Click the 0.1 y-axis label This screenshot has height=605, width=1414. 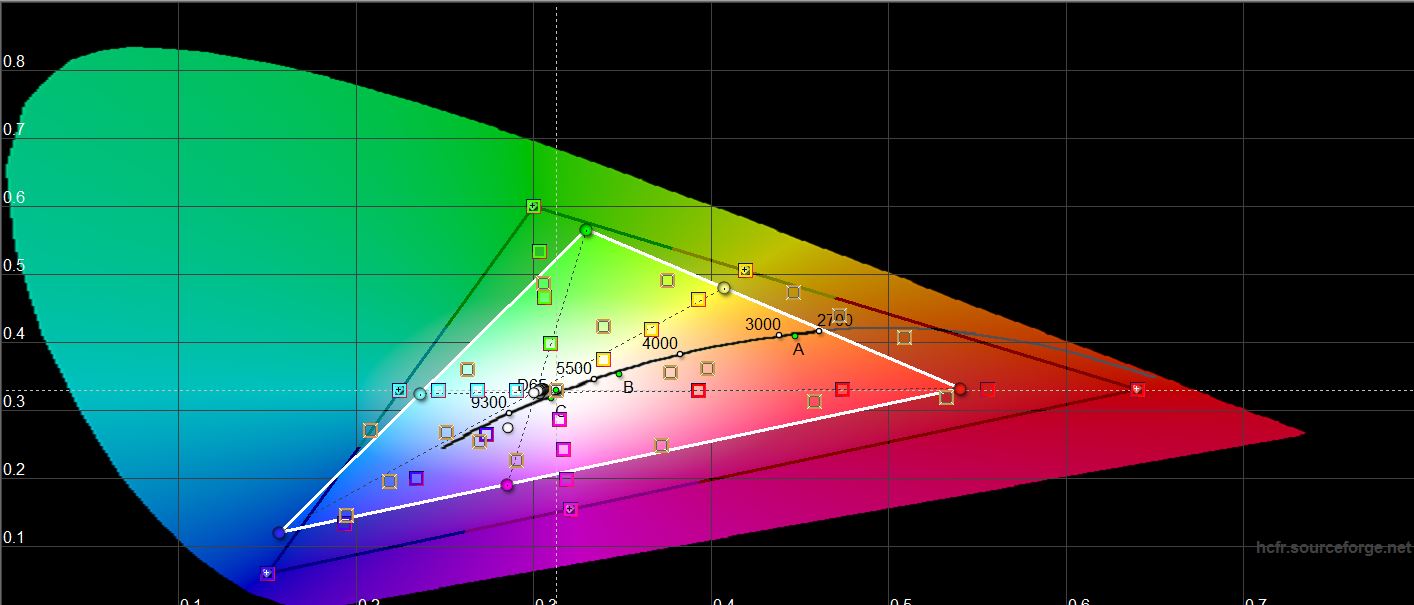pyautogui.click(x=14, y=538)
